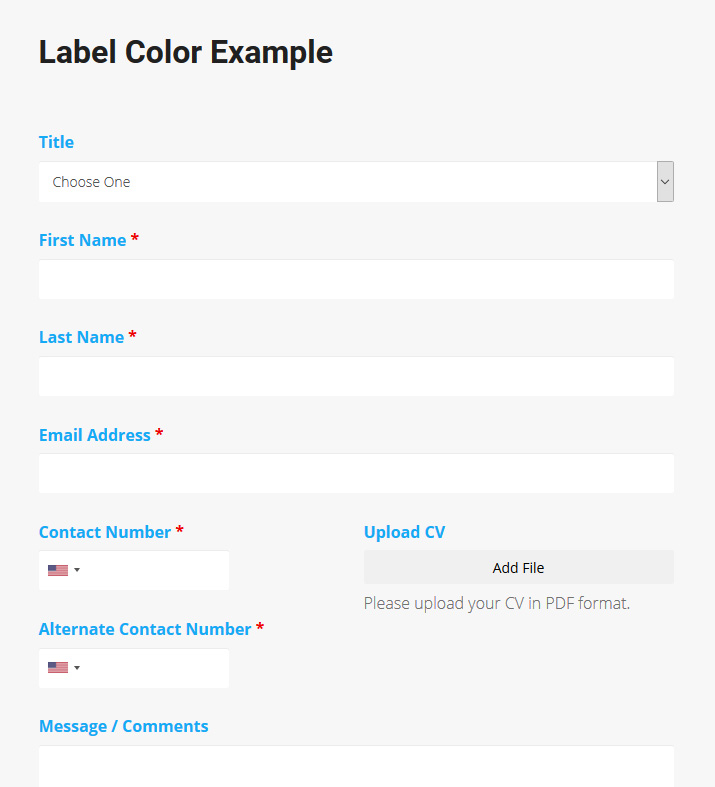Expand country arrow beside Alternate Contact Number flag
The width and height of the screenshot is (715, 787).
pyautogui.click(x=77, y=668)
